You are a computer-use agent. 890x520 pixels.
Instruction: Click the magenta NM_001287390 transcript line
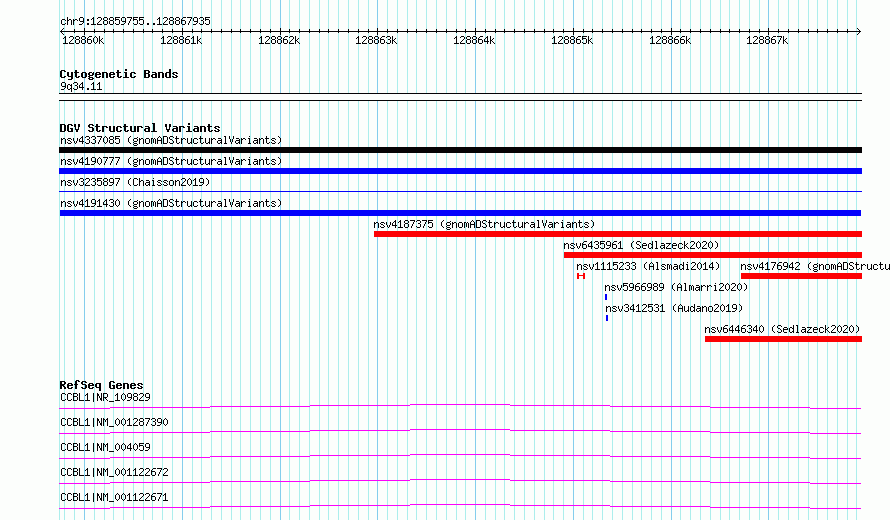coord(460,431)
